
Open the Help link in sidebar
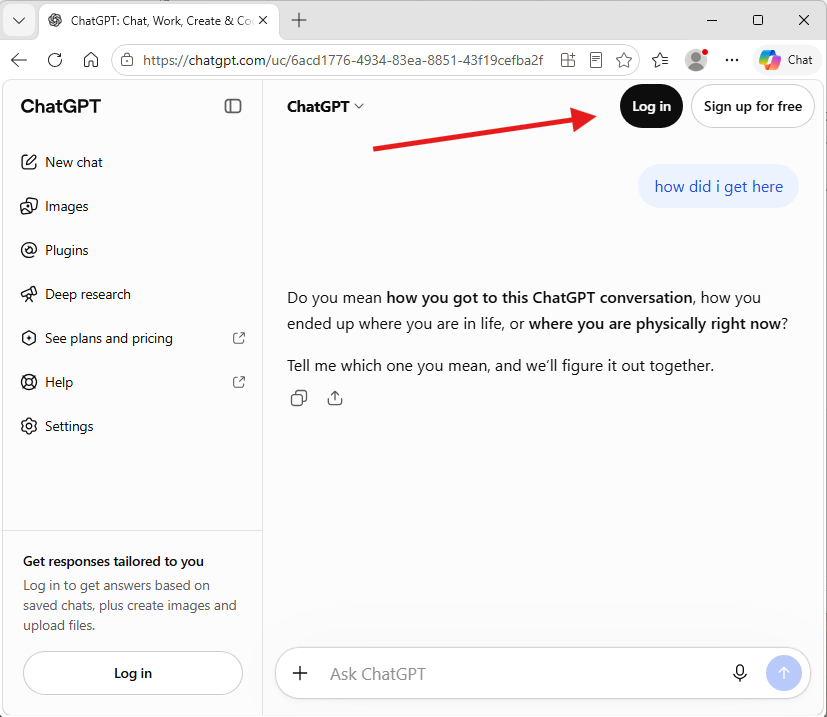click(x=132, y=382)
